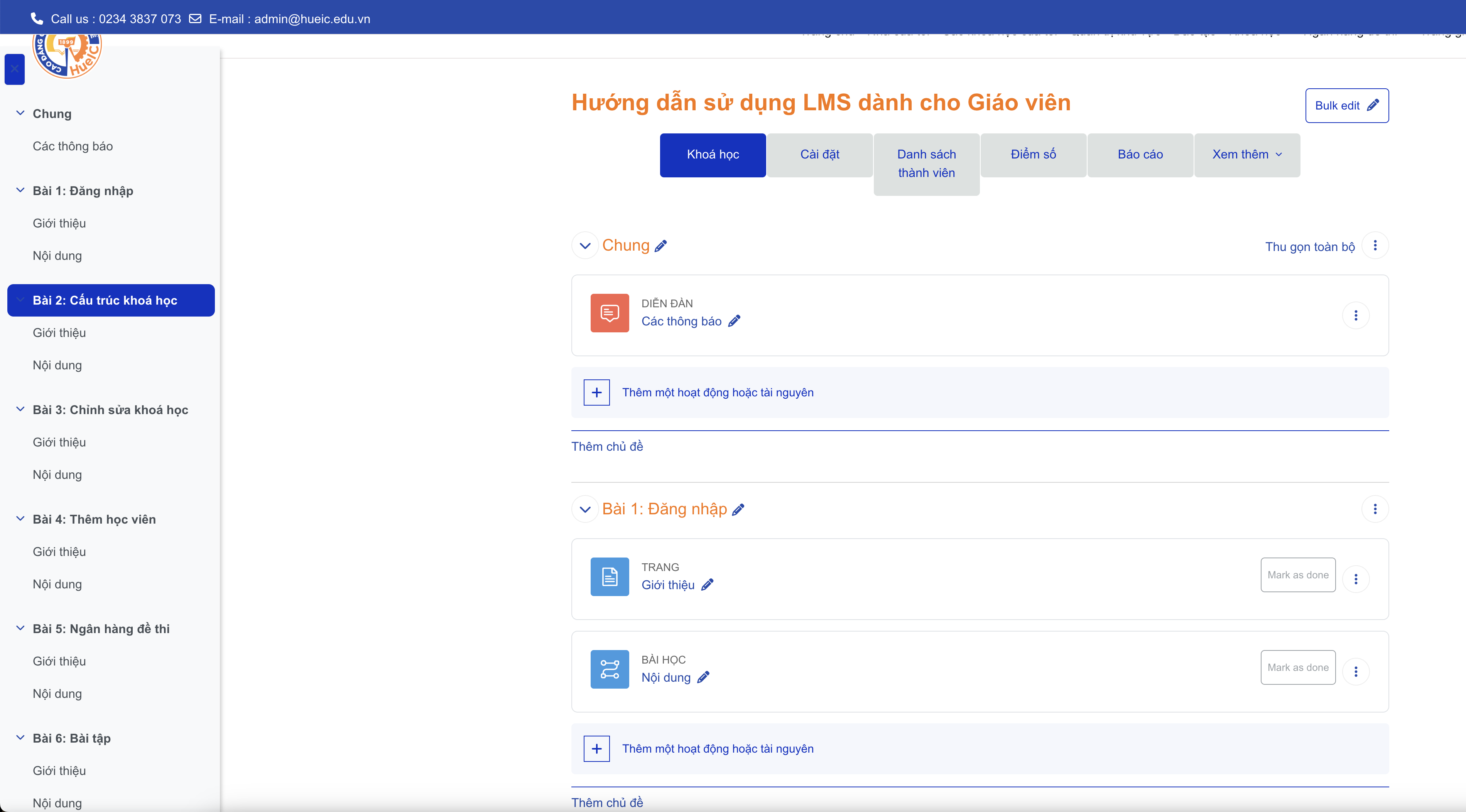Viewport: 1466px width, 812px height.
Task: Collapse the Chung section chevron in main content
Action: click(584, 246)
